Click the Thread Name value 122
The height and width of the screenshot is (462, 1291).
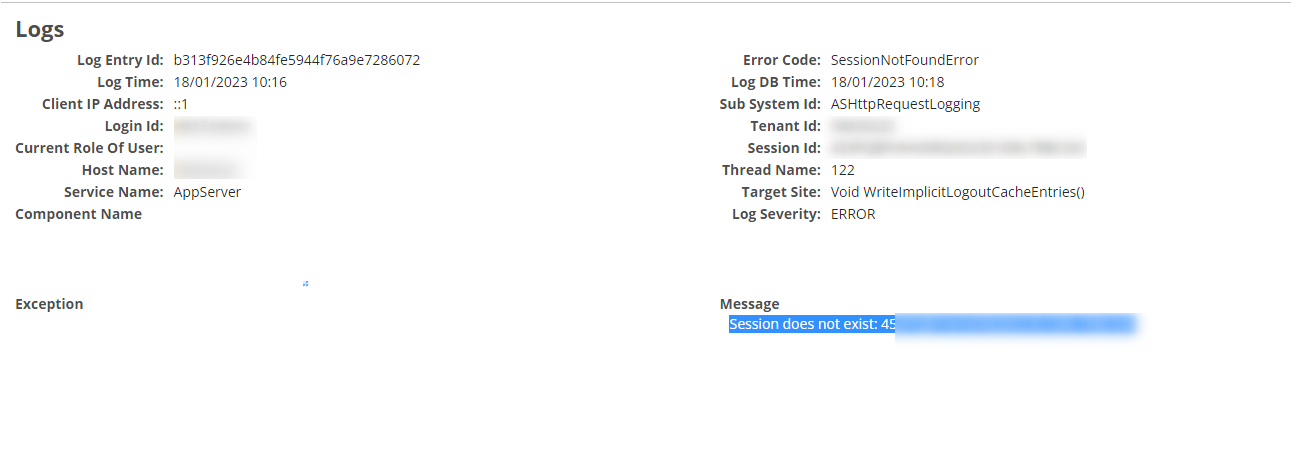click(x=843, y=170)
